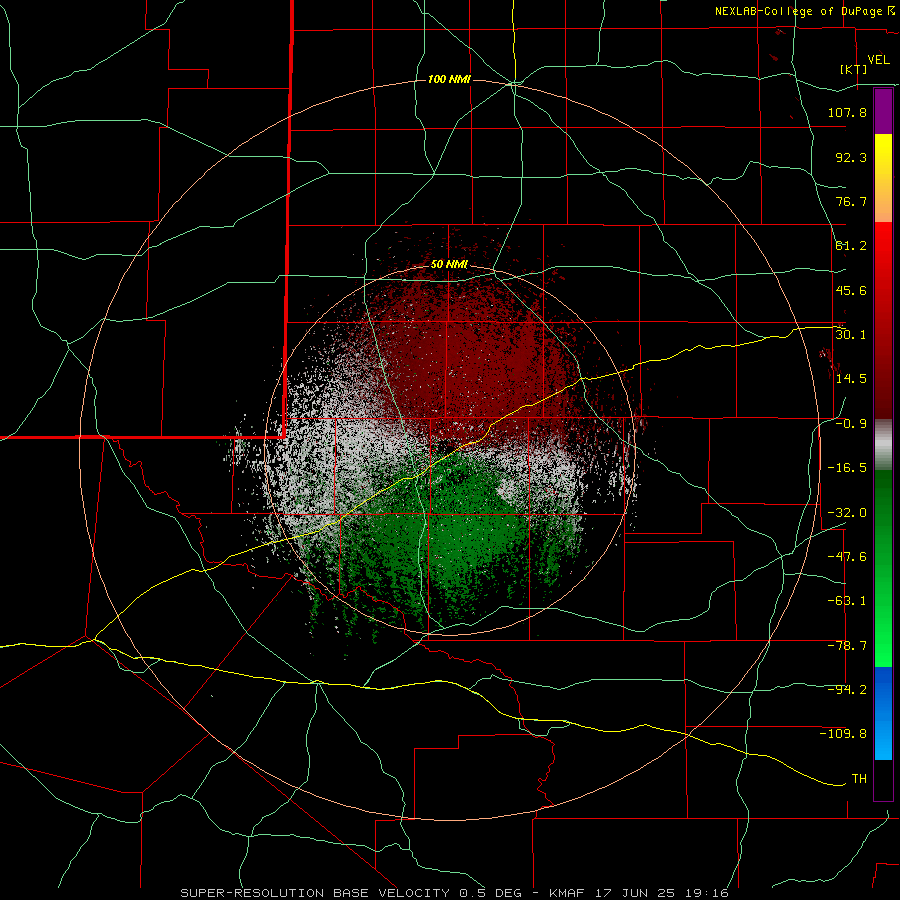Click the [KT] units label
Screen dimensions: 900x900
pos(854,69)
